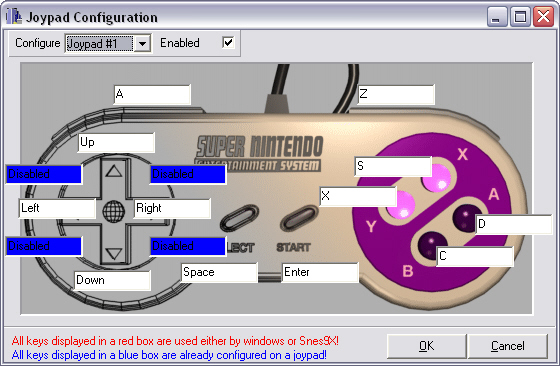This screenshot has height=366, width=560.
Task: Click the Select button field showing Space
Action: (219, 272)
